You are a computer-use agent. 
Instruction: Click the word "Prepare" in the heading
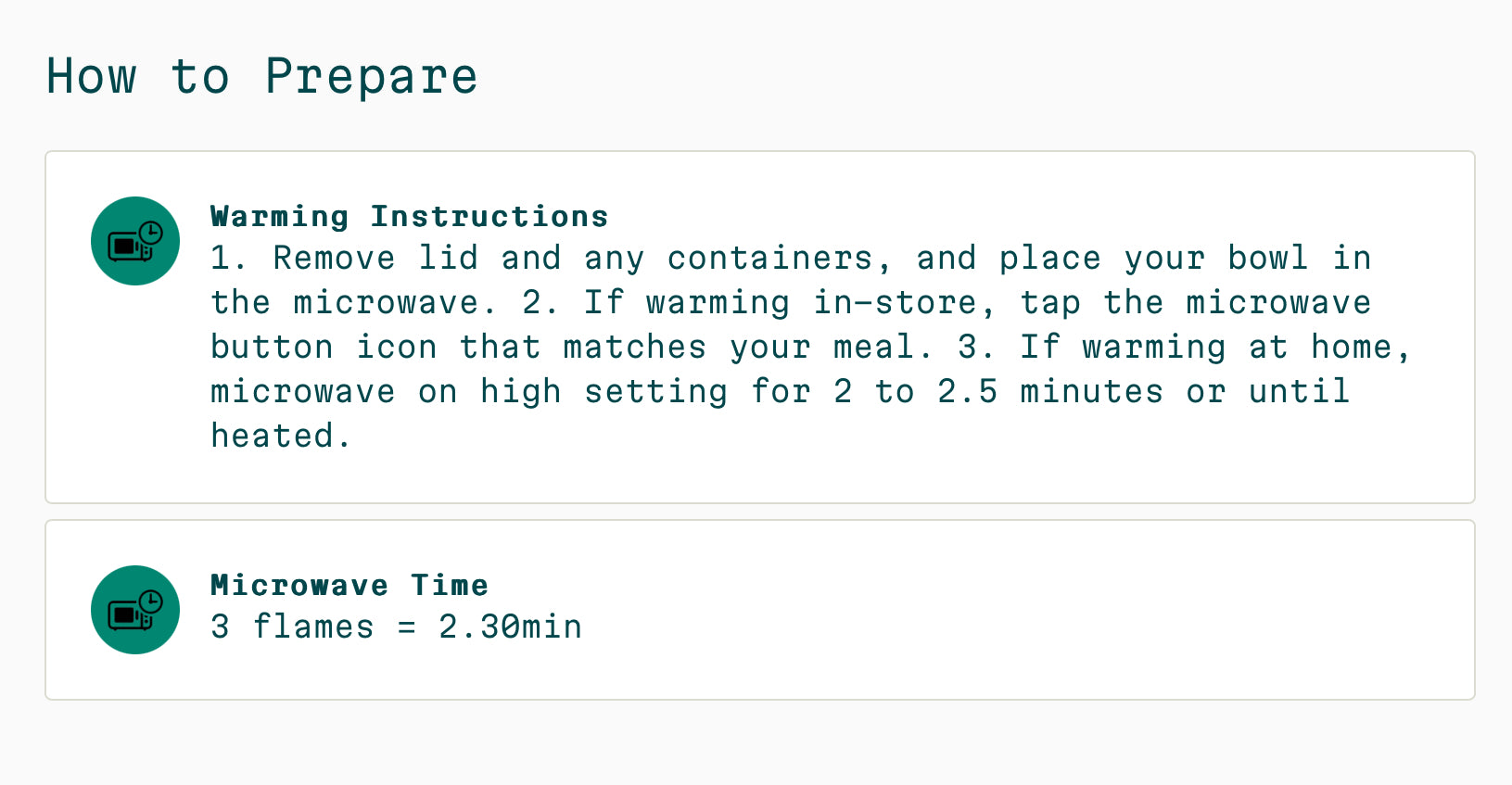[372, 76]
